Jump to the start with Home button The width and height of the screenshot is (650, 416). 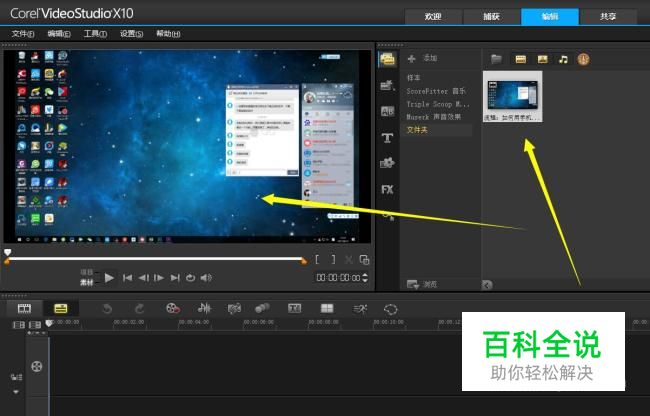click(127, 278)
